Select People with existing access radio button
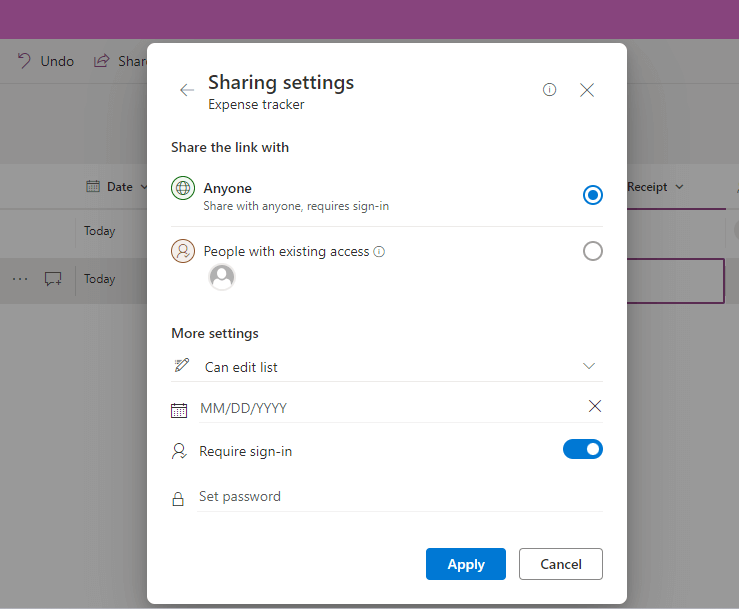Screen dimensions: 739x609 [593, 251]
